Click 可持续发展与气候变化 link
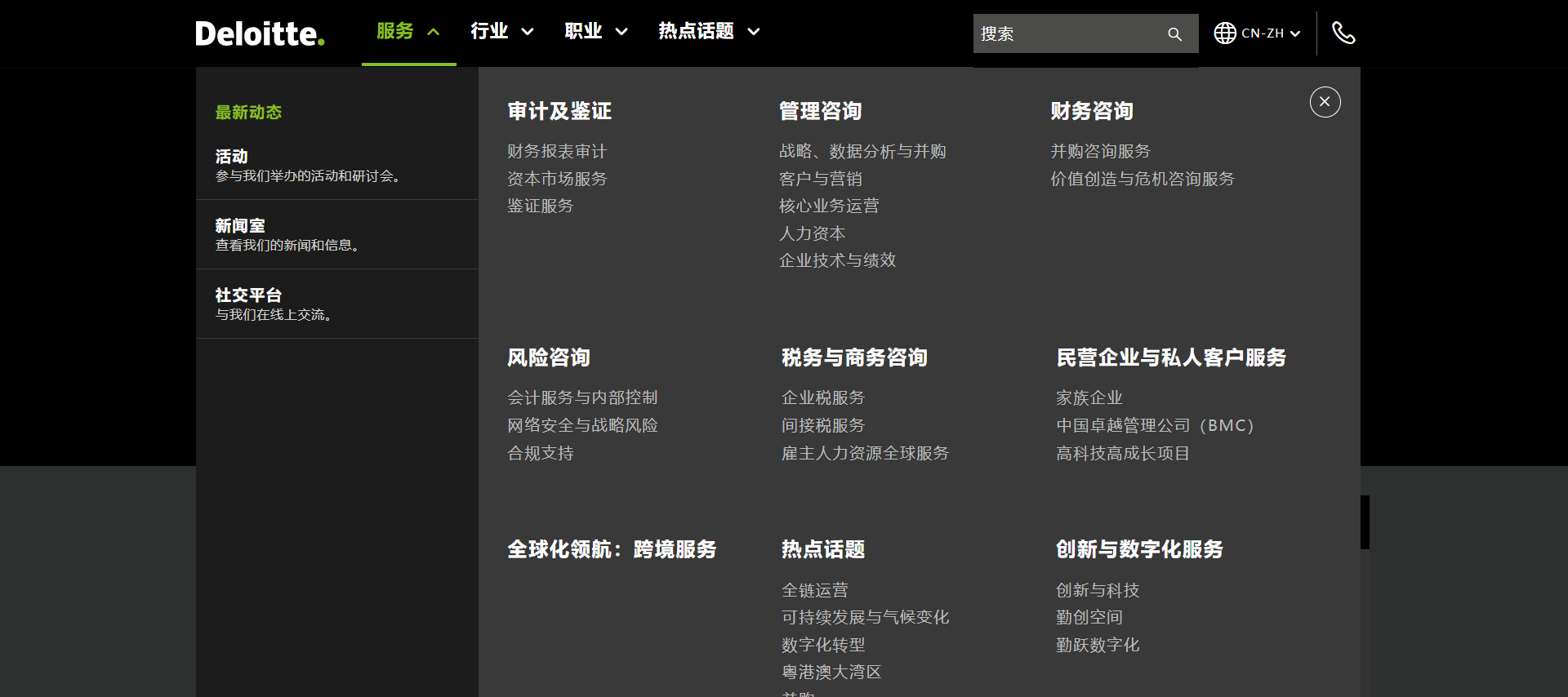1568x697 pixels. click(x=865, y=618)
